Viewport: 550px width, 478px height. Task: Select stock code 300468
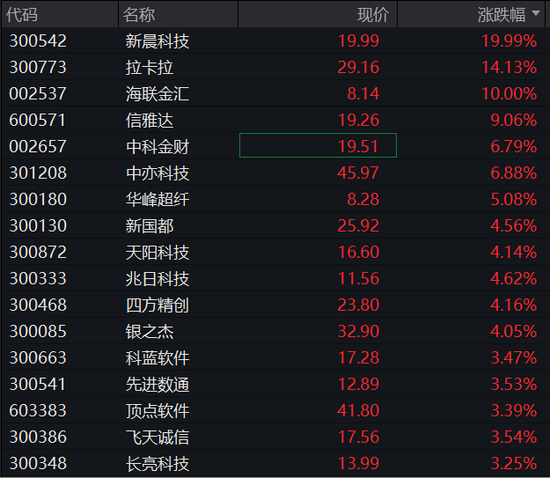38,305
